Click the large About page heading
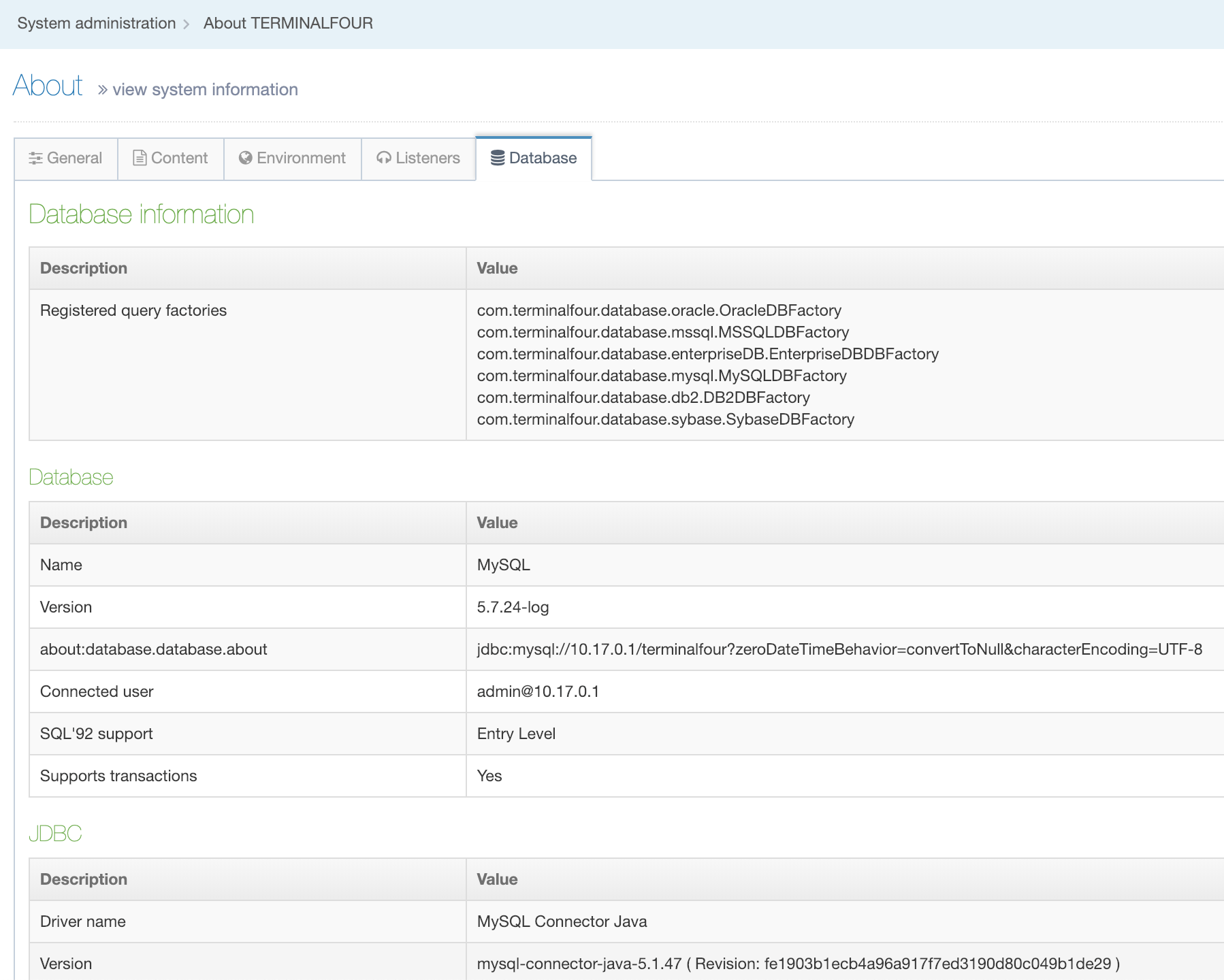 tap(48, 86)
